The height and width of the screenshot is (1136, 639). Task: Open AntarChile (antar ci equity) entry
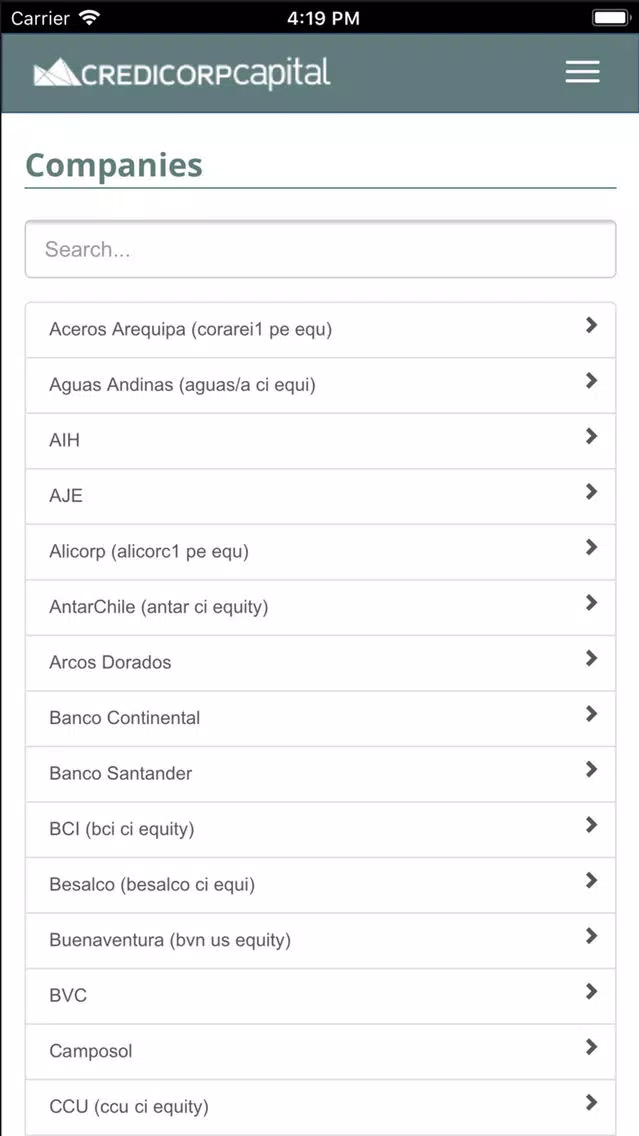click(320, 607)
